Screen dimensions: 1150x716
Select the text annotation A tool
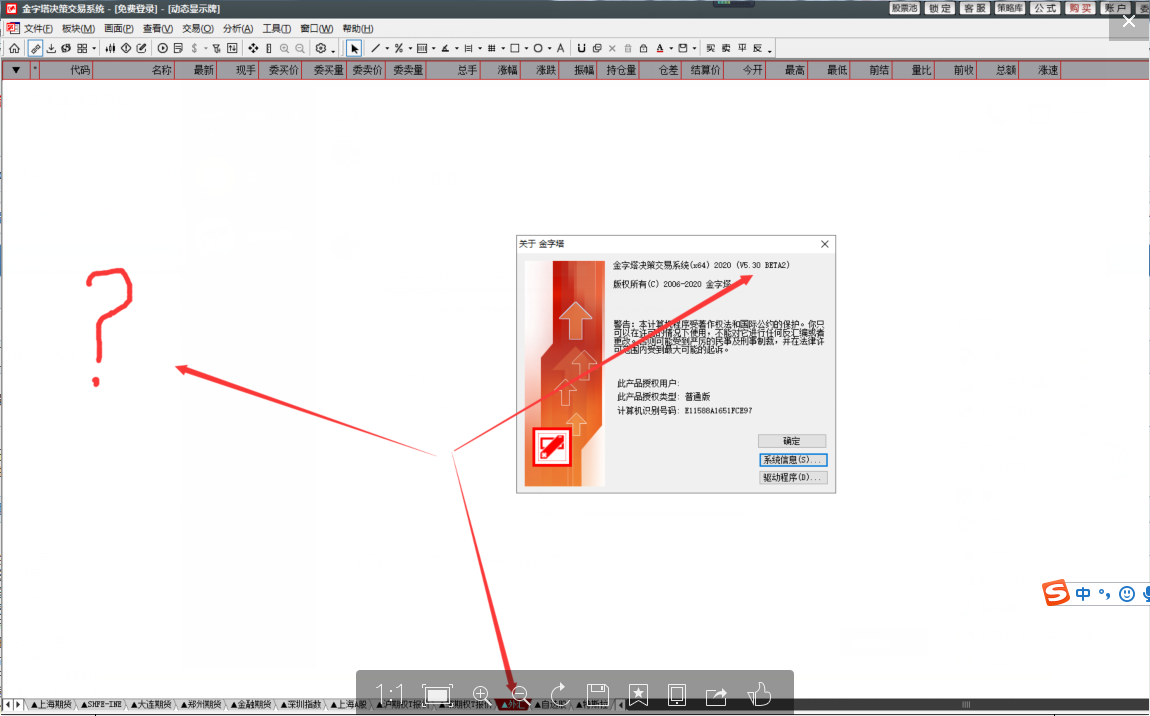coord(560,48)
